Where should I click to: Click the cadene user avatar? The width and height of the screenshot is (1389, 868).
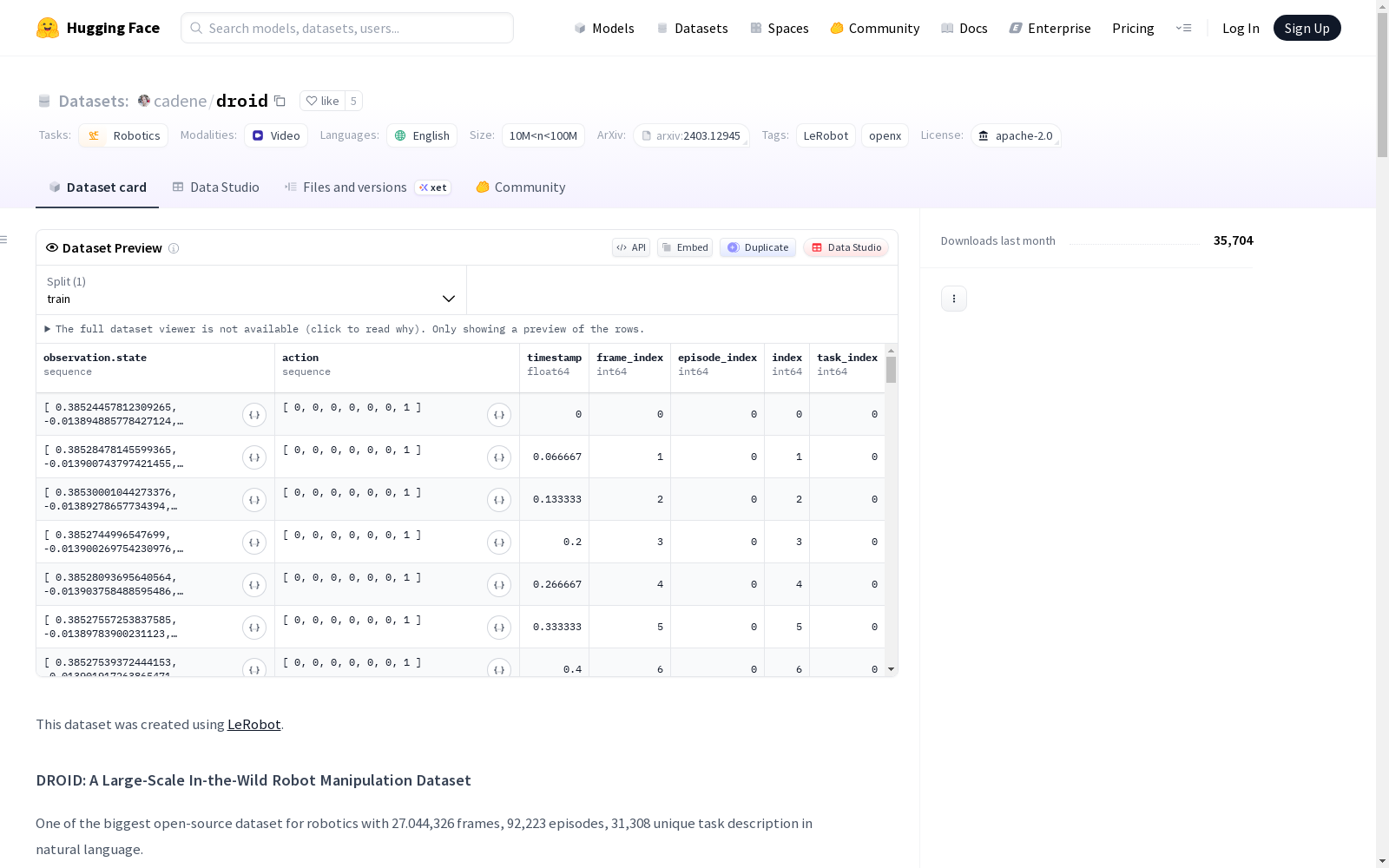click(144, 101)
